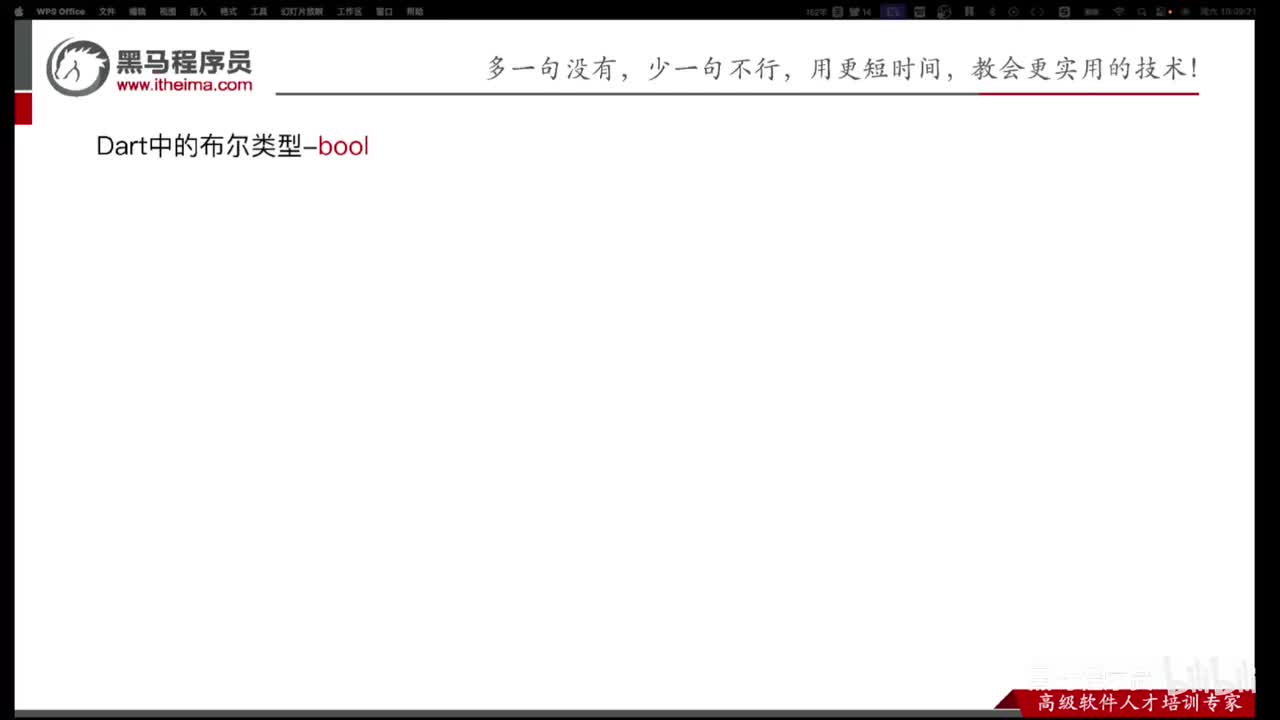Click the WeChat notification count in menu bar
The width and height of the screenshot is (1280, 720).
858,11
